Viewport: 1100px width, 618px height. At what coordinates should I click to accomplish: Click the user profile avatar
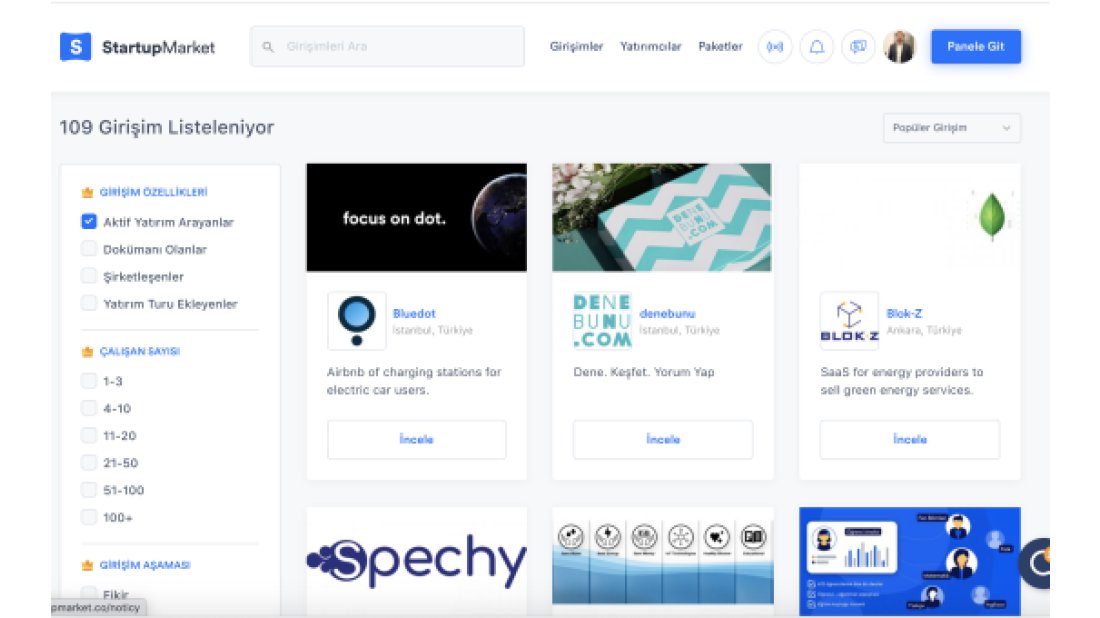click(899, 47)
